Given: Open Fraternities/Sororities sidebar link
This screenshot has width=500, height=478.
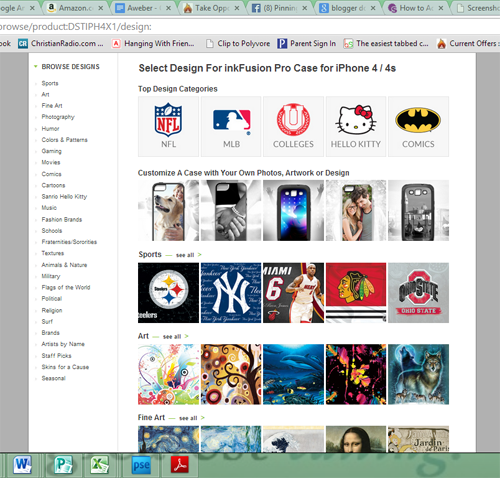Looking at the screenshot, I should (69, 242).
